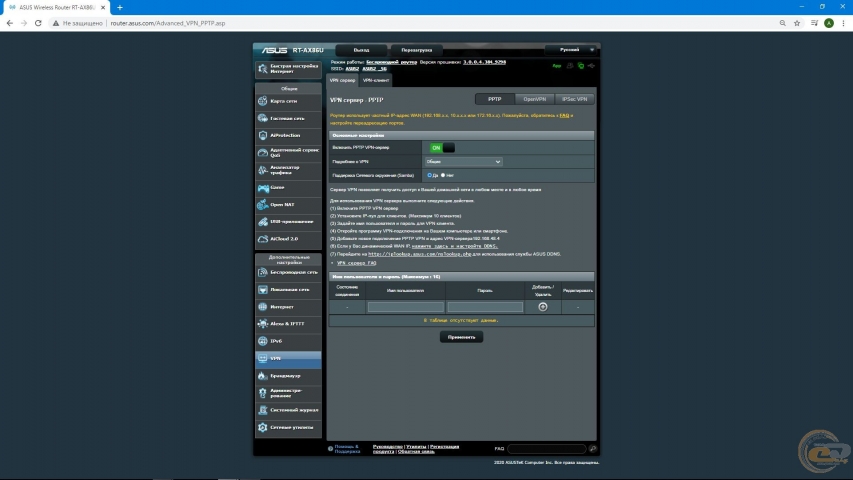This screenshot has width=853, height=480.
Task: Open AiProtection in sidebar
Action: [x=288, y=136]
